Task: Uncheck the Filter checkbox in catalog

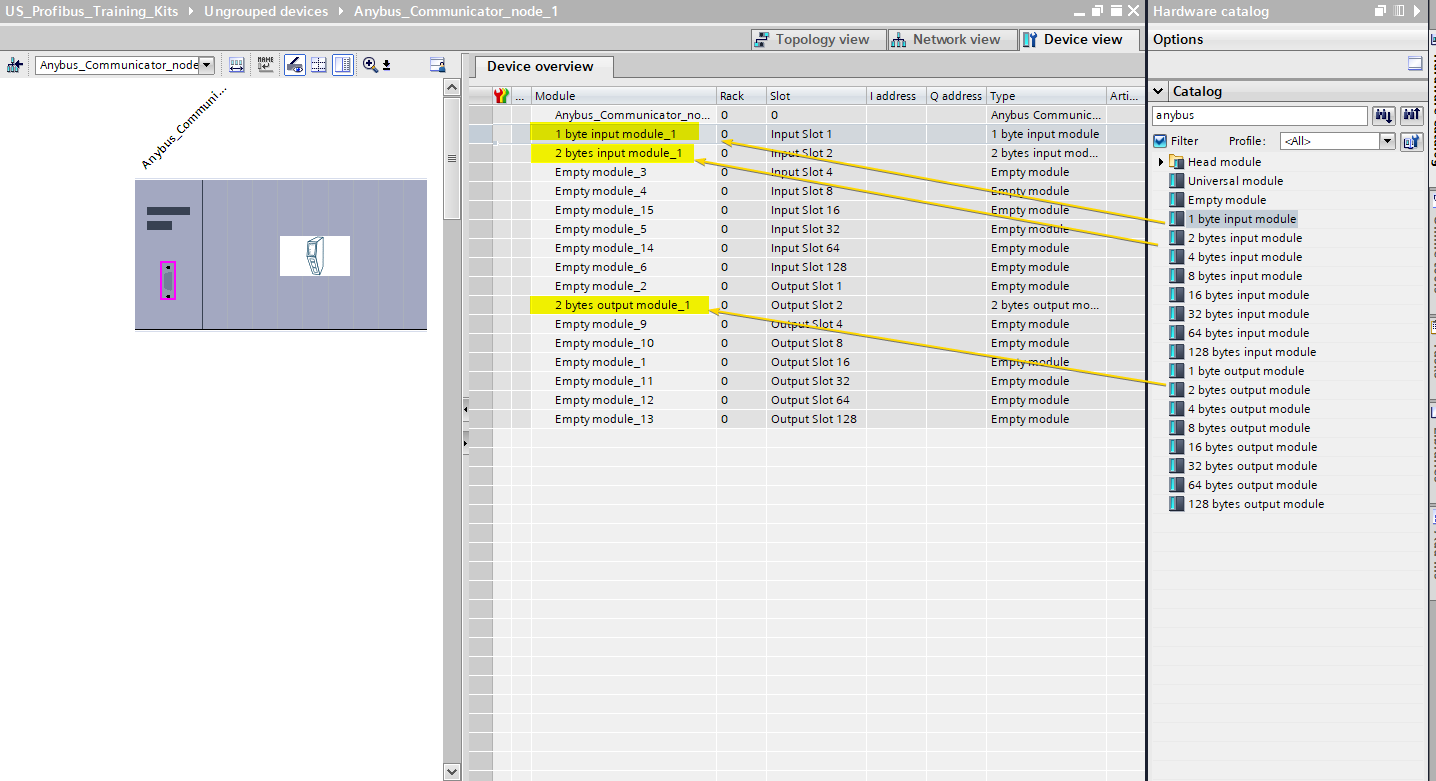Action: (x=1160, y=141)
